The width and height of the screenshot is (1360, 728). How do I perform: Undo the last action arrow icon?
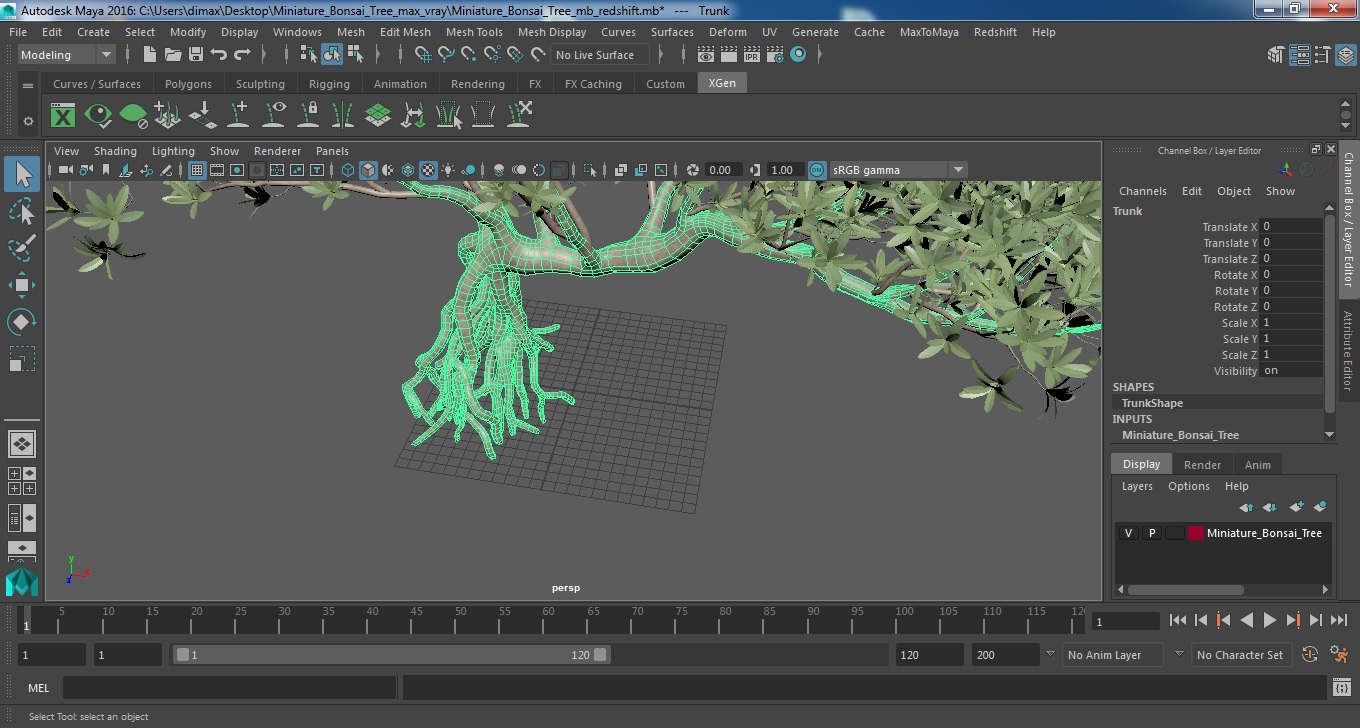(219, 55)
